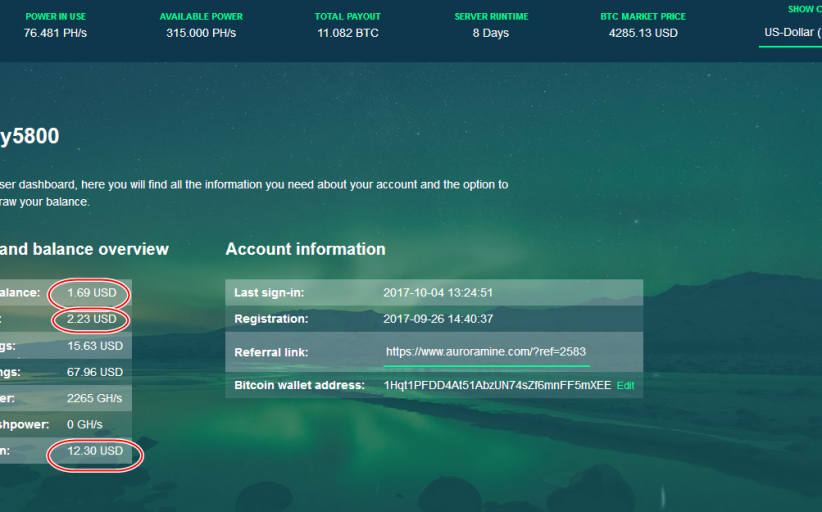Select the referral link input field
The height and width of the screenshot is (512, 822).
(486, 352)
